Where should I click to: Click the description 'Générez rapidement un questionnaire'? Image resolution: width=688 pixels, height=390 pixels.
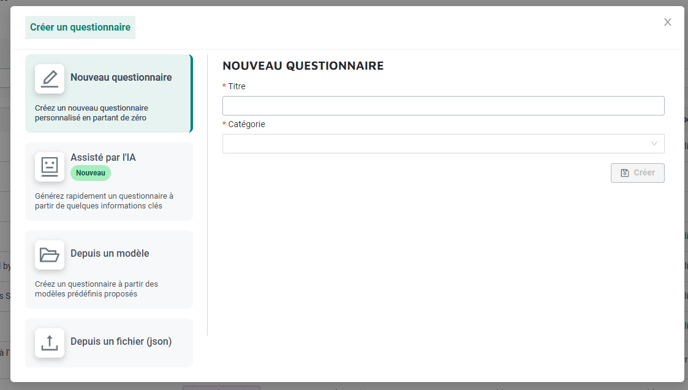click(x=104, y=201)
